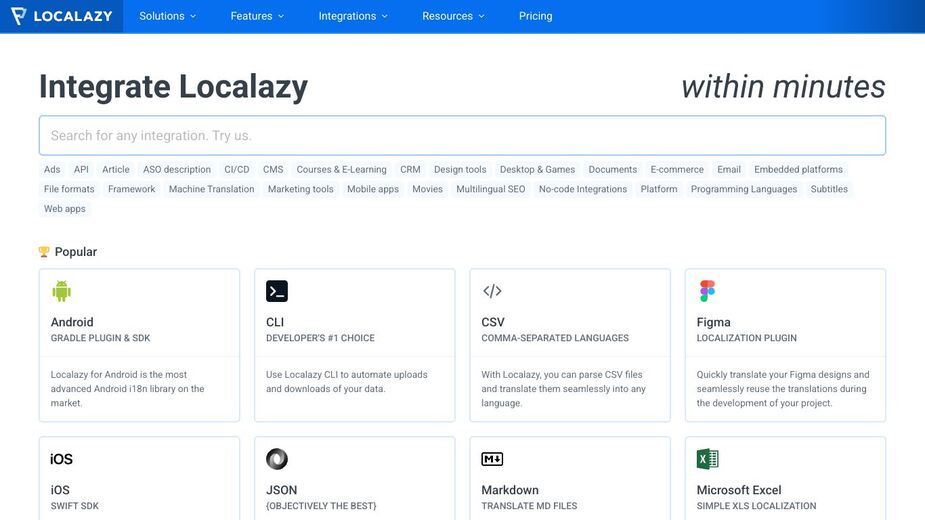Open the Integrations dropdown menu

(353, 16)
